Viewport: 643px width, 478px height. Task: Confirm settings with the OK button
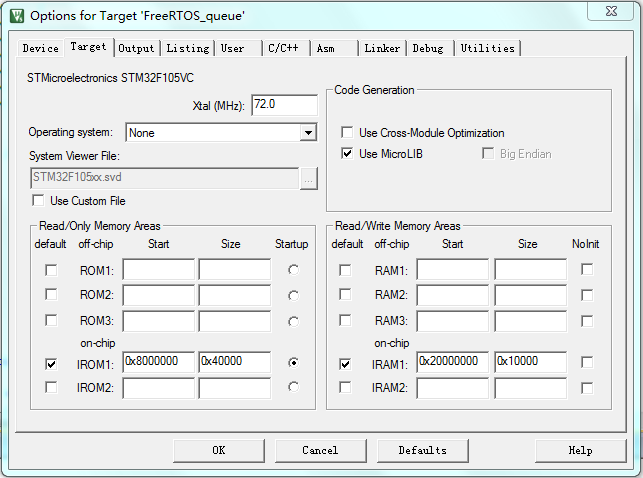[219, 451]
